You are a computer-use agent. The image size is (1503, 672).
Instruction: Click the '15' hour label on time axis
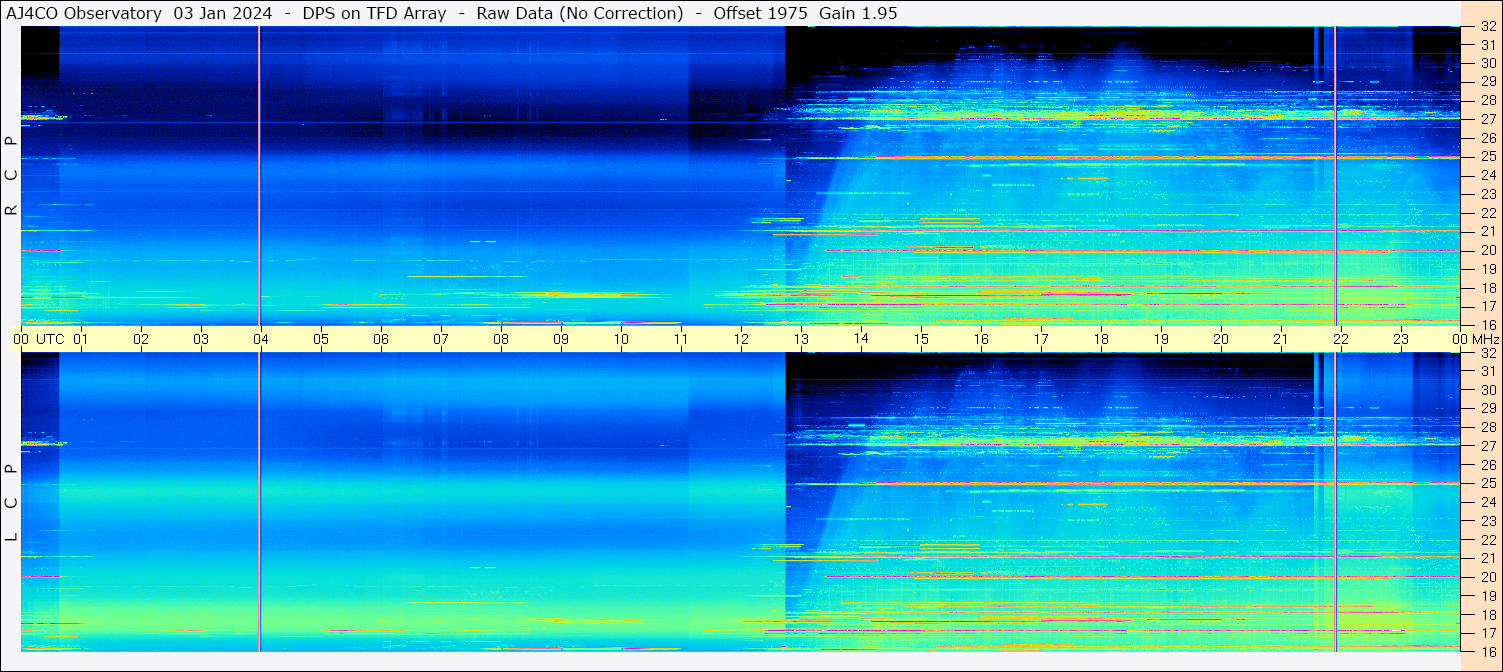921,339
